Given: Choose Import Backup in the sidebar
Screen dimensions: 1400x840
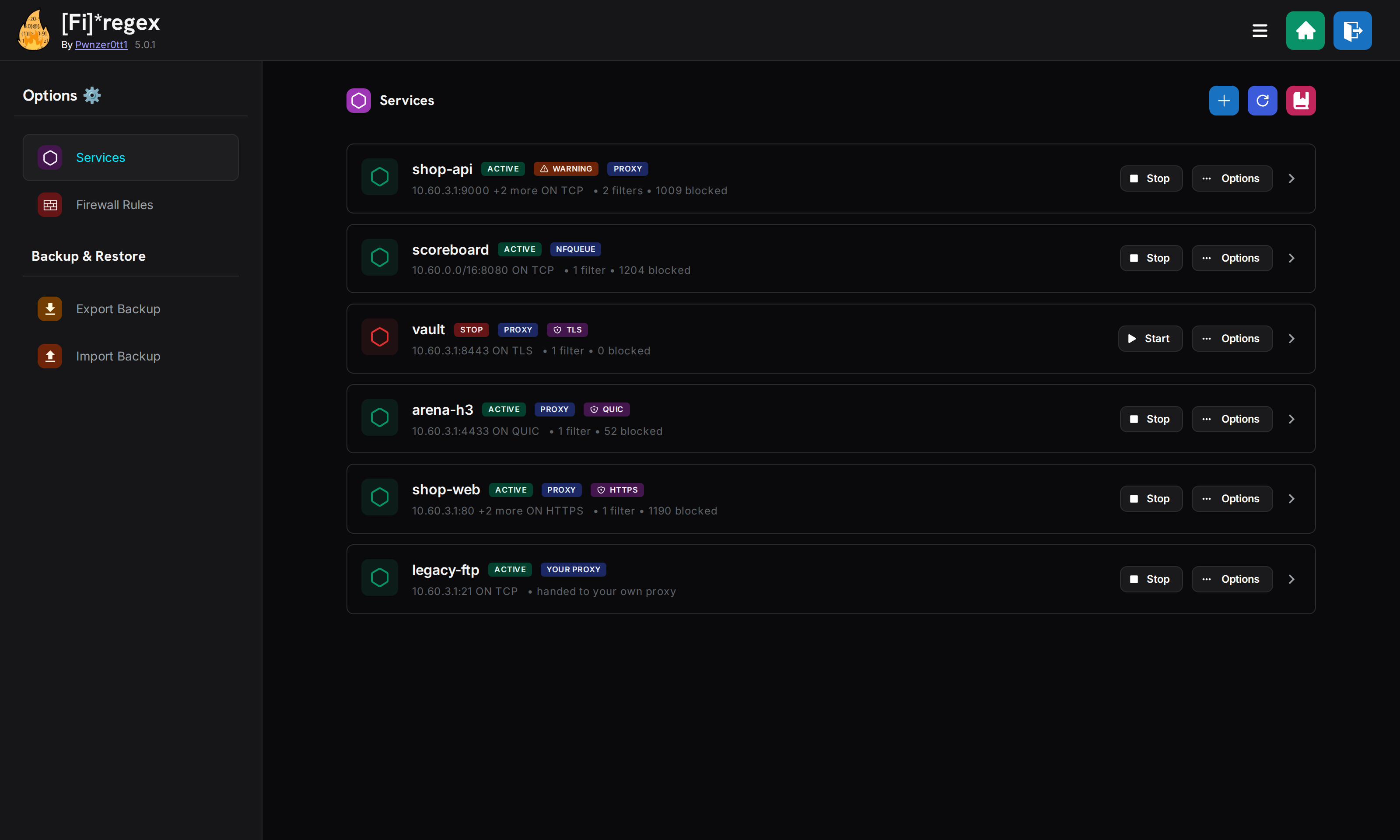Looking at the screenshot, I should (x=131, y=356).
